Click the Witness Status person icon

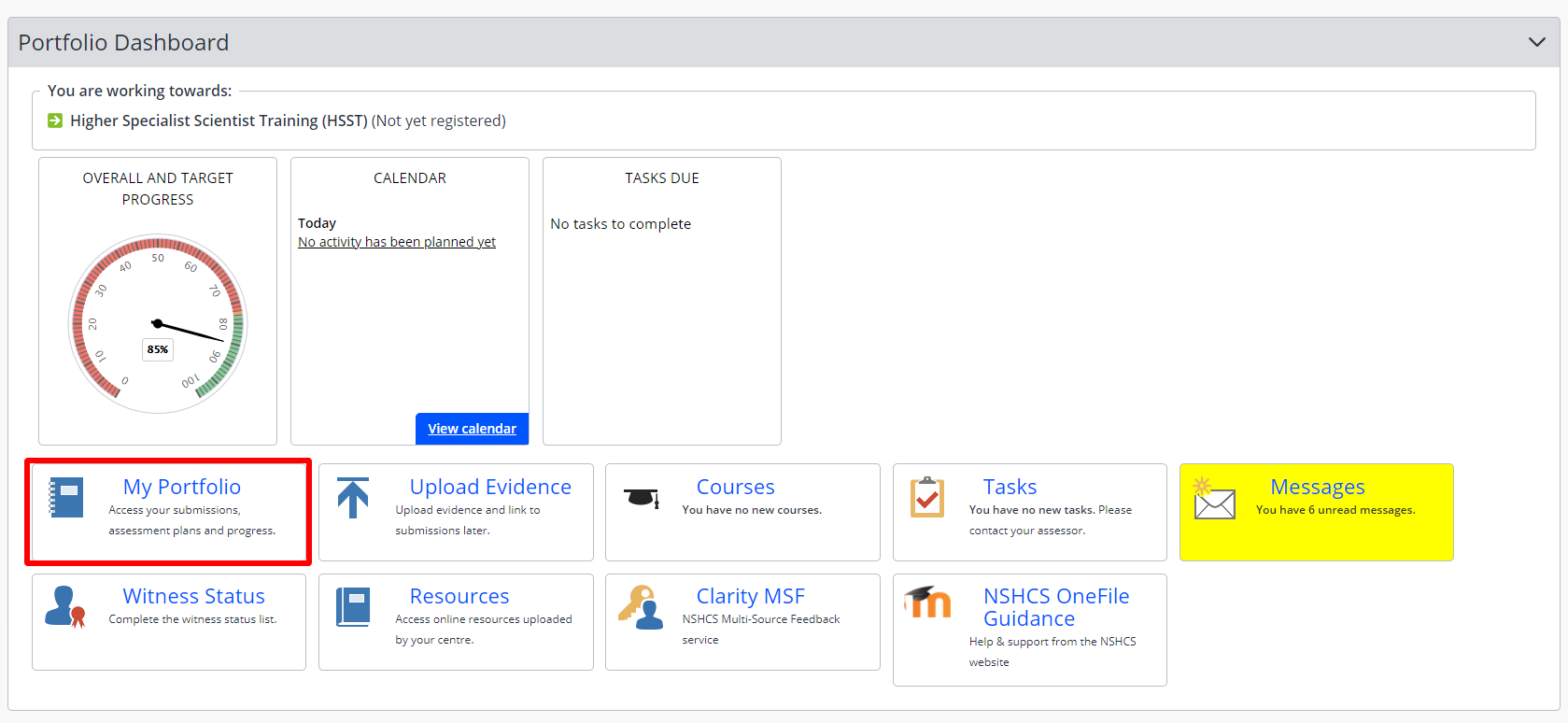[x=65, y=607]
